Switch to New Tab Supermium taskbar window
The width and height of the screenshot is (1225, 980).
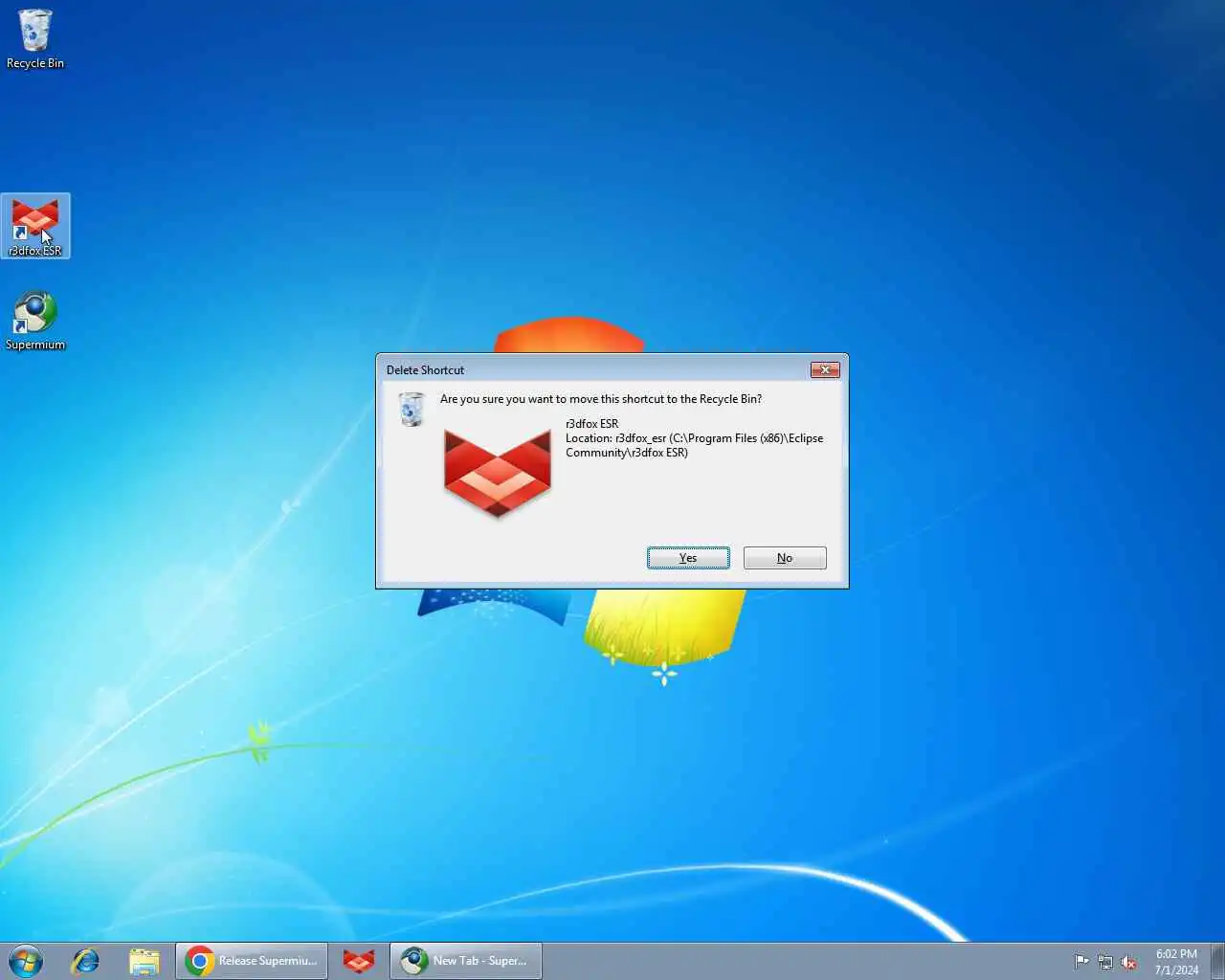pyautogui.click(x=466, y=961)
